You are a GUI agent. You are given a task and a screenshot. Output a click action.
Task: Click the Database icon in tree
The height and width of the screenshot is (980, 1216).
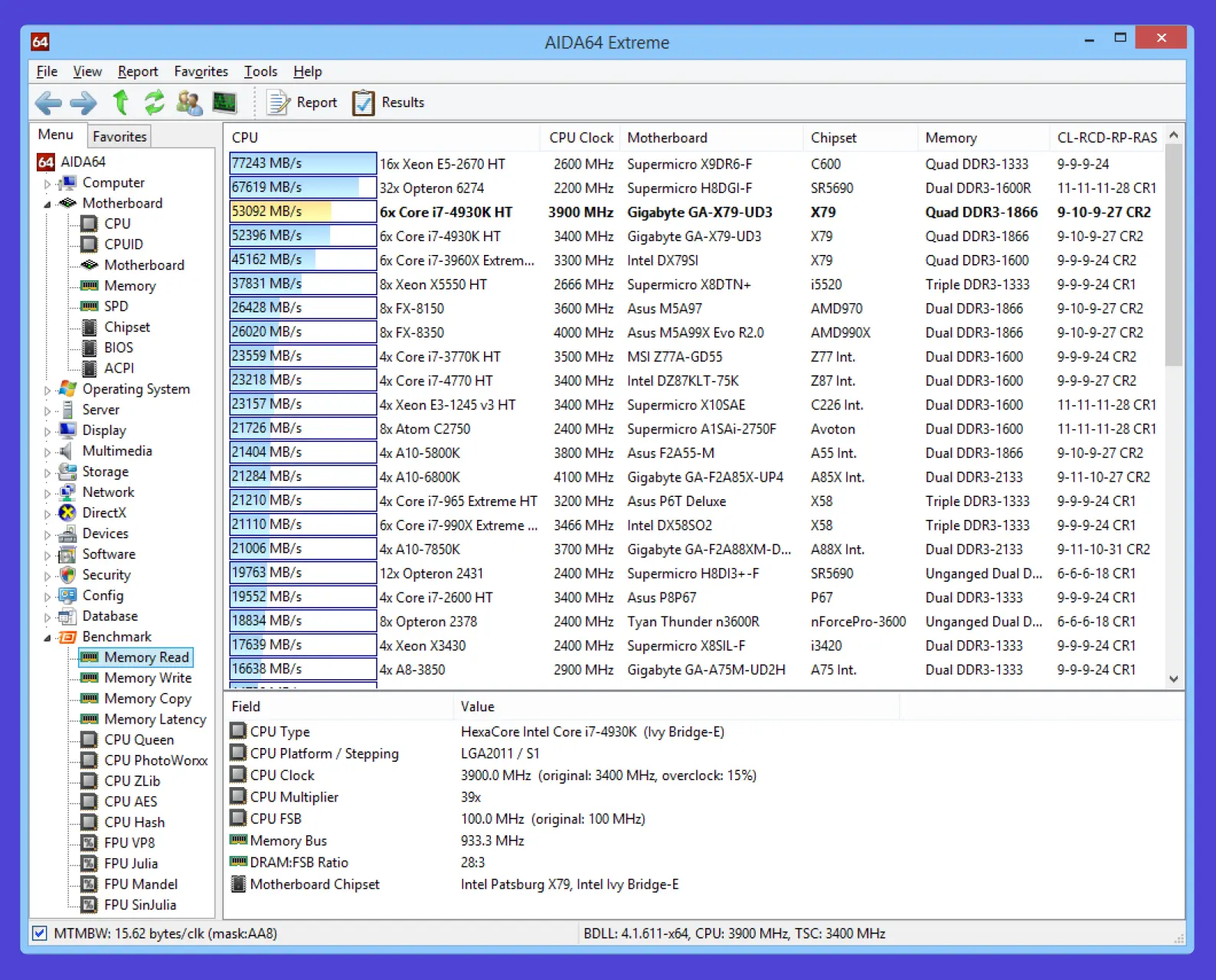click(x=67, y=616)
